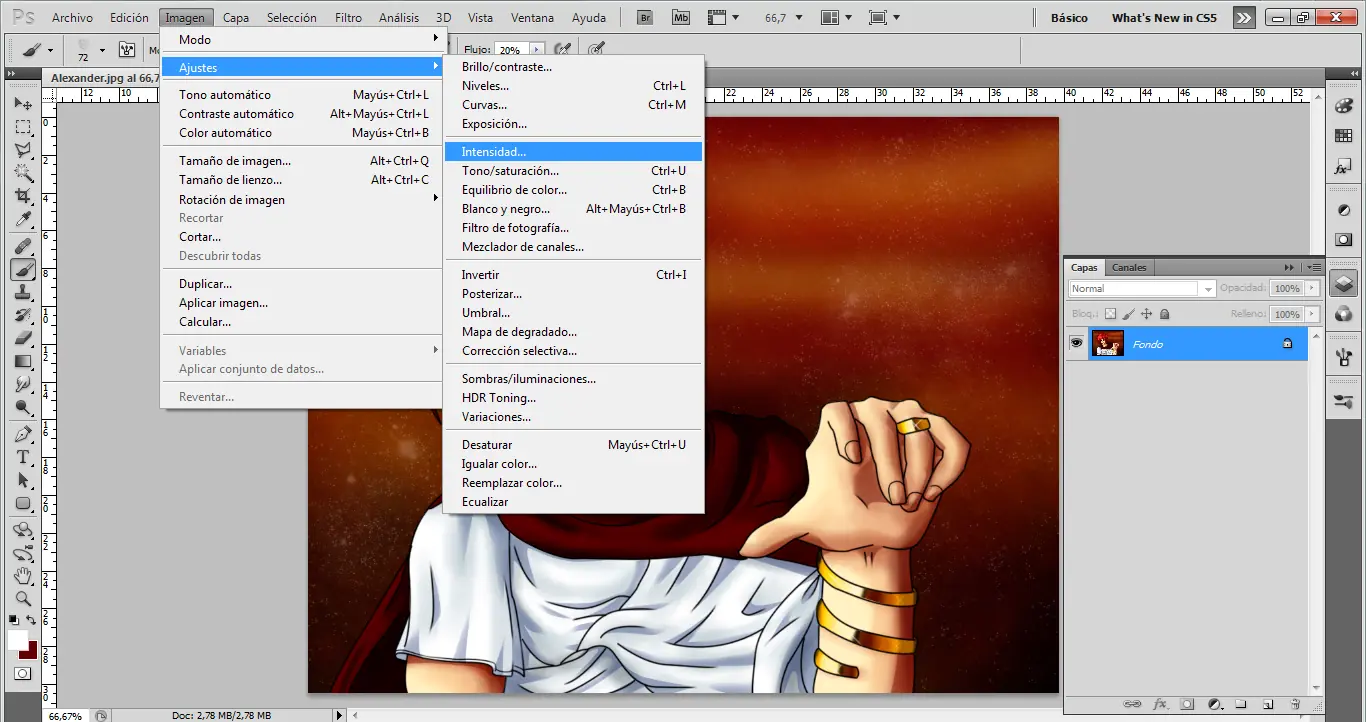Open the Swatches panel icon
Image resolution: width=1366 pixels, height=722 pixels.
point(1344,135)
